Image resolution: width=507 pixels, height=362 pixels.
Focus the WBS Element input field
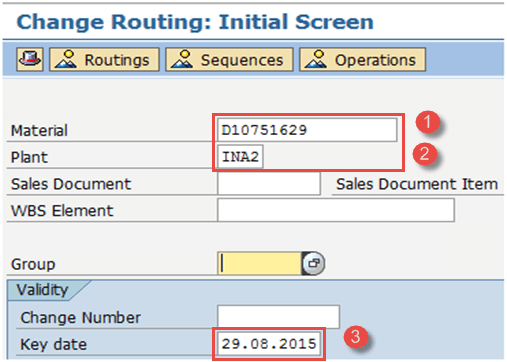pos(336,210)
